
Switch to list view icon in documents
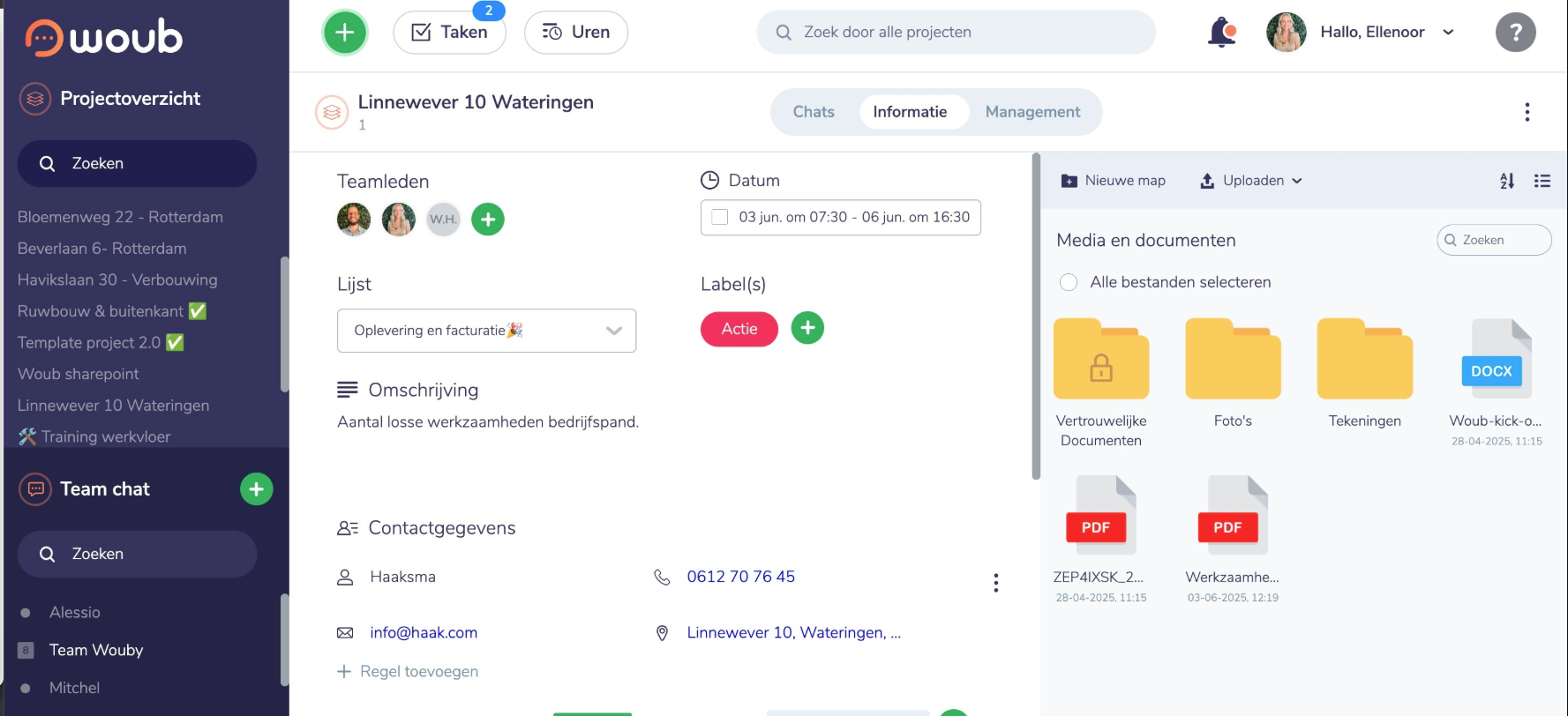point(1542,181)
